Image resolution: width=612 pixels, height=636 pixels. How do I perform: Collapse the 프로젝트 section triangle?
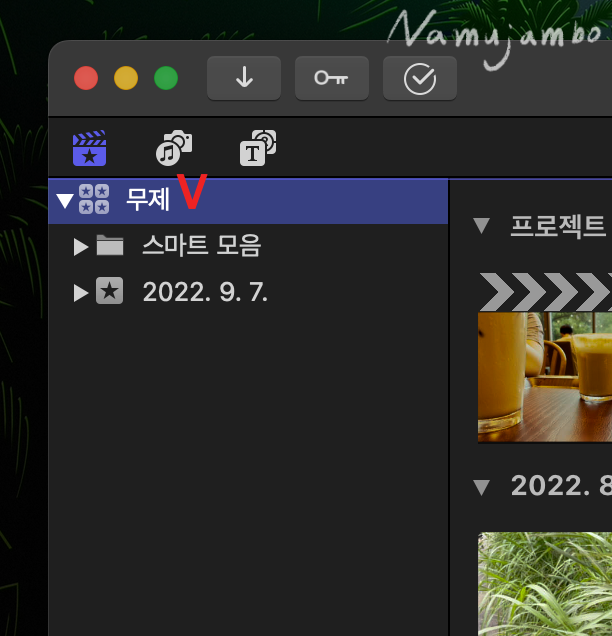pyautogui.click(x=481, y=226)
